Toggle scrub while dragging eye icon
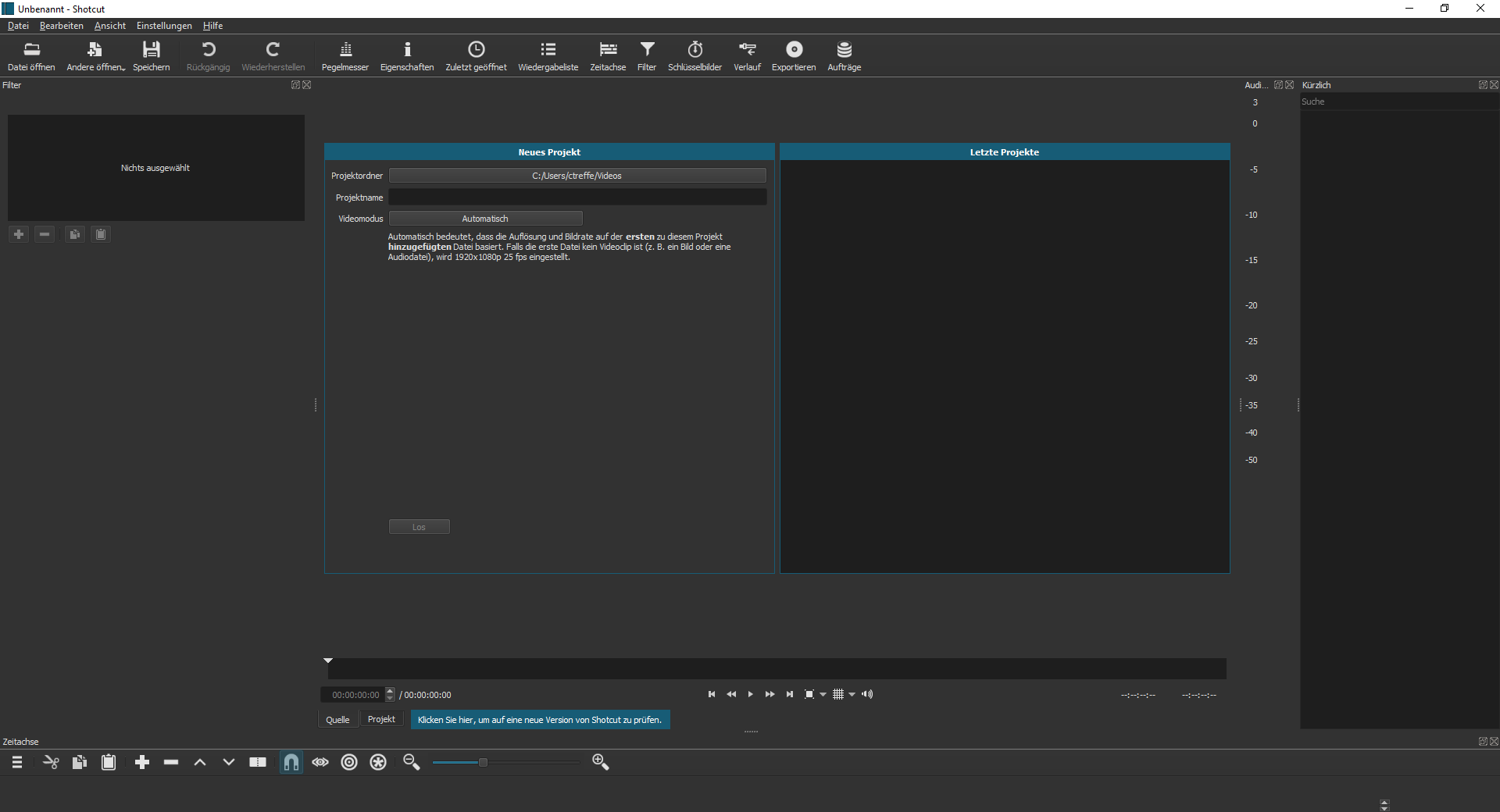The image size is (1500, 812). 320,762
